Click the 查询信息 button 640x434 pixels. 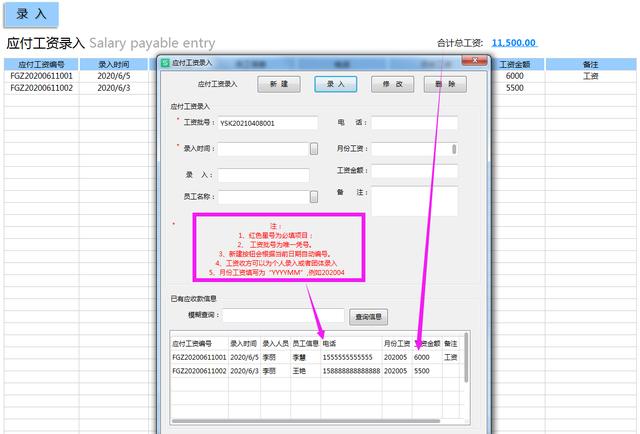[x=369, y=317]
